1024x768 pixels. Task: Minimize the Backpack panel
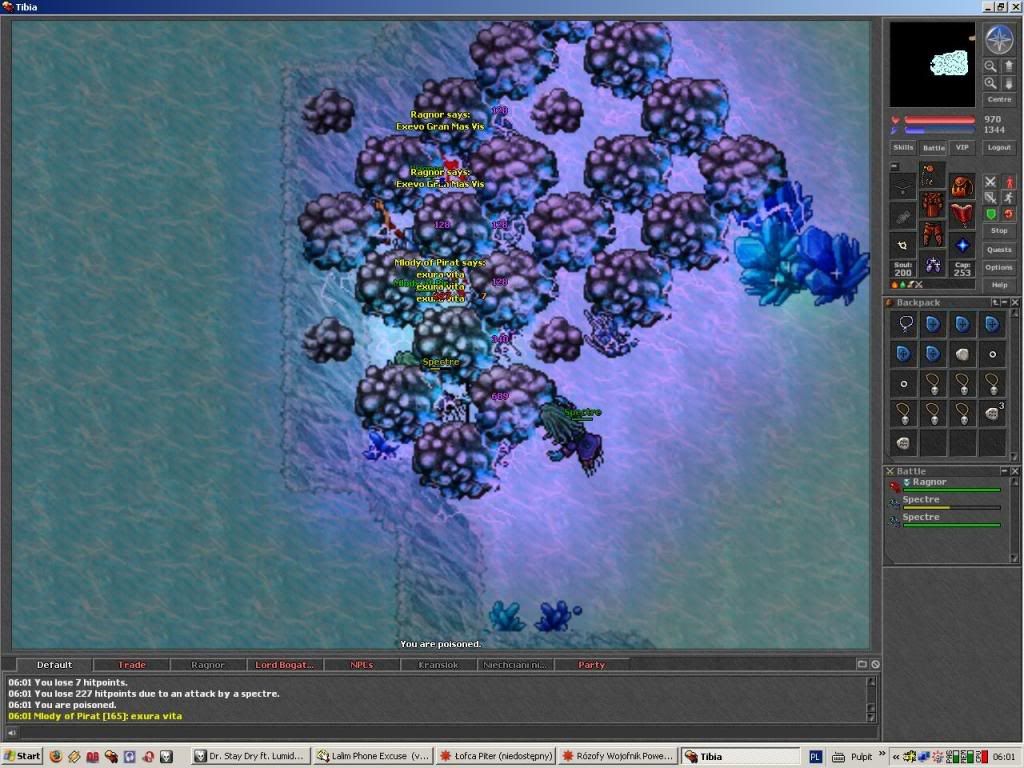[x=1005, y=303]
